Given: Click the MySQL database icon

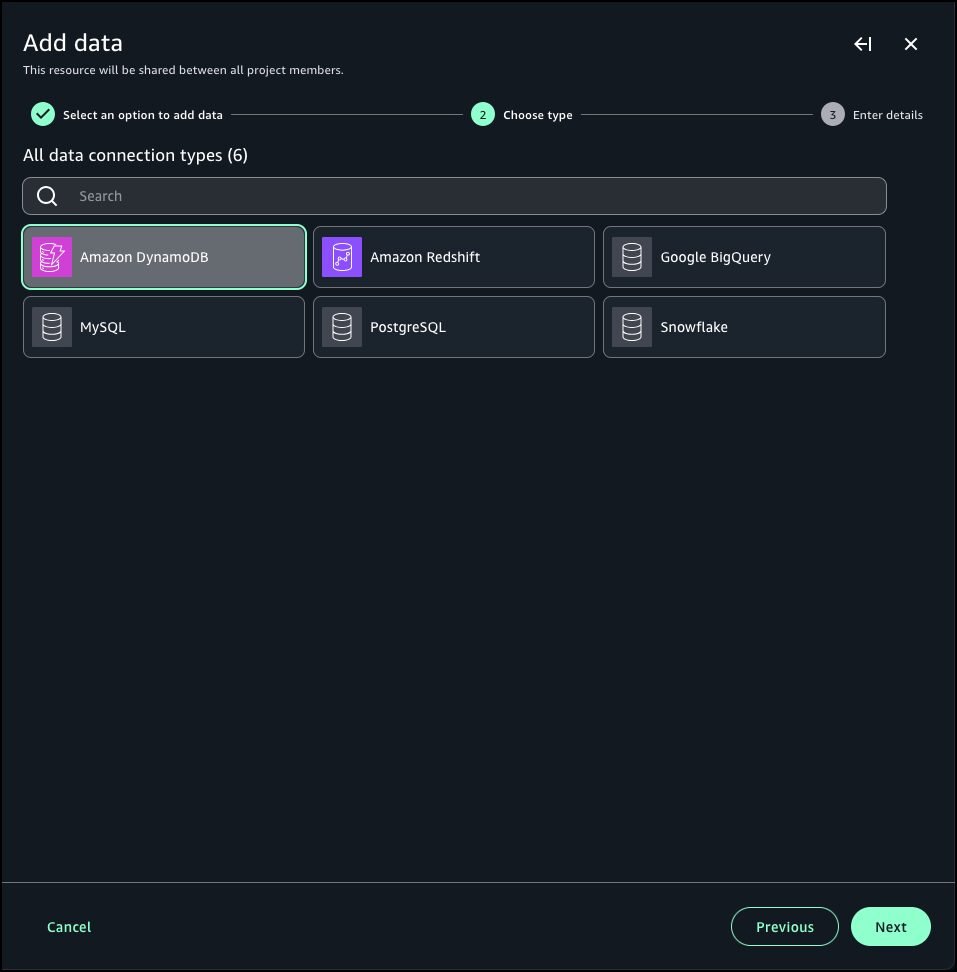Looking at the screenshot, I should coord(52,327).
